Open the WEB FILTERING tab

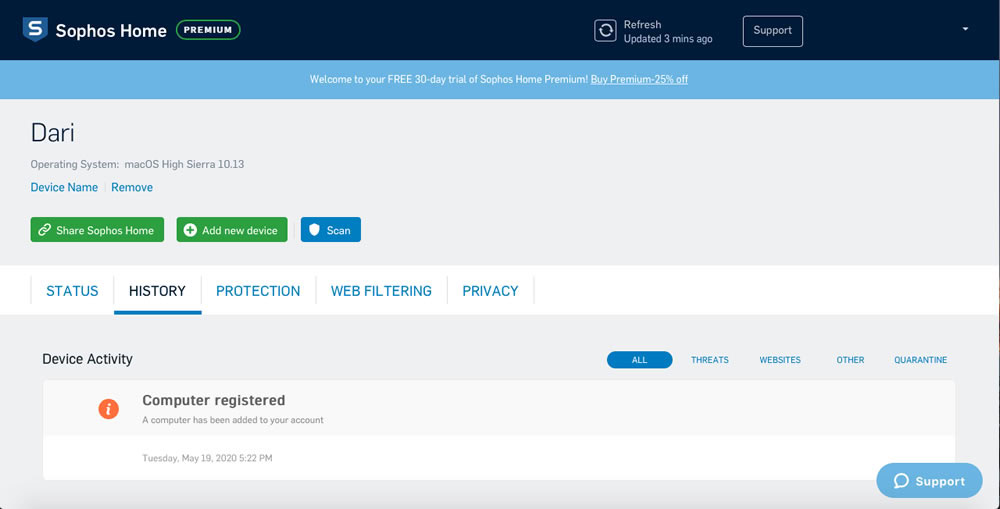coord(381,291)
